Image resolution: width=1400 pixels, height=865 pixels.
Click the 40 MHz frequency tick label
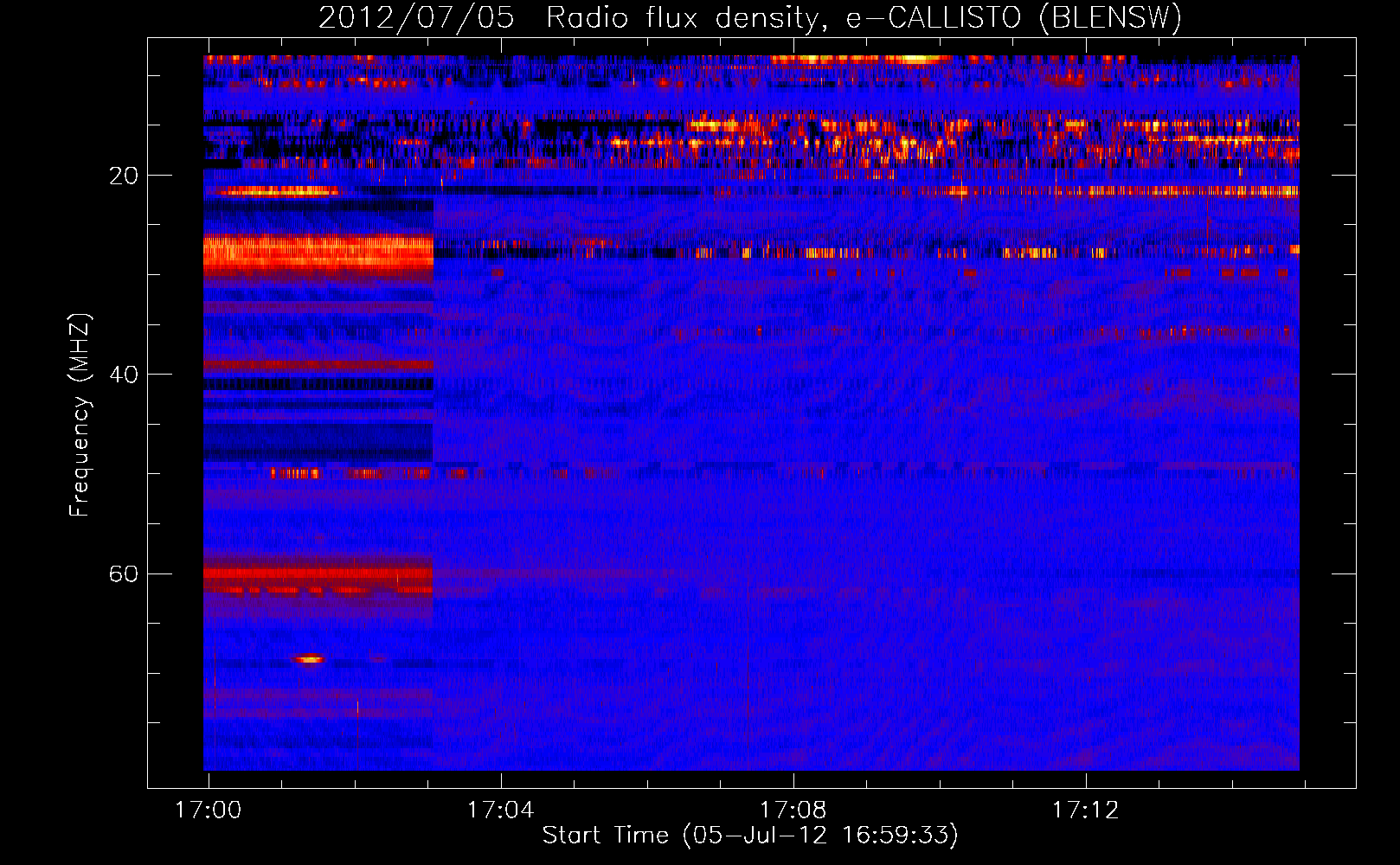tap(123, 375)
